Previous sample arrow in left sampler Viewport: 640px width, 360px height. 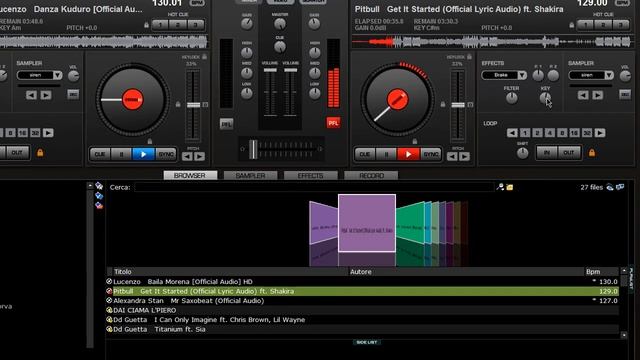click(31, 96)
